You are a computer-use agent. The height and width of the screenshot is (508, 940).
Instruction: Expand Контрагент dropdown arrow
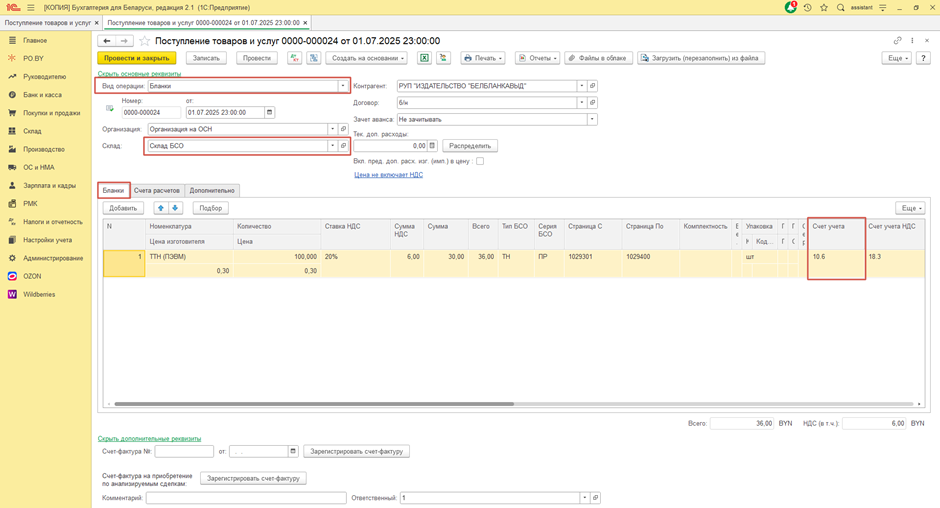(582, 86)
